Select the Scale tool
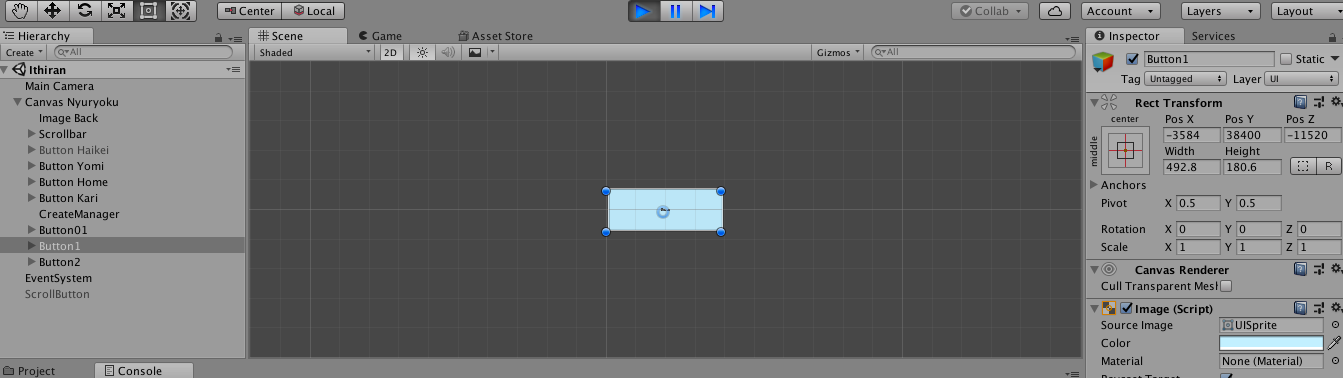This screenshot has width=1343, height=378. 116,11
